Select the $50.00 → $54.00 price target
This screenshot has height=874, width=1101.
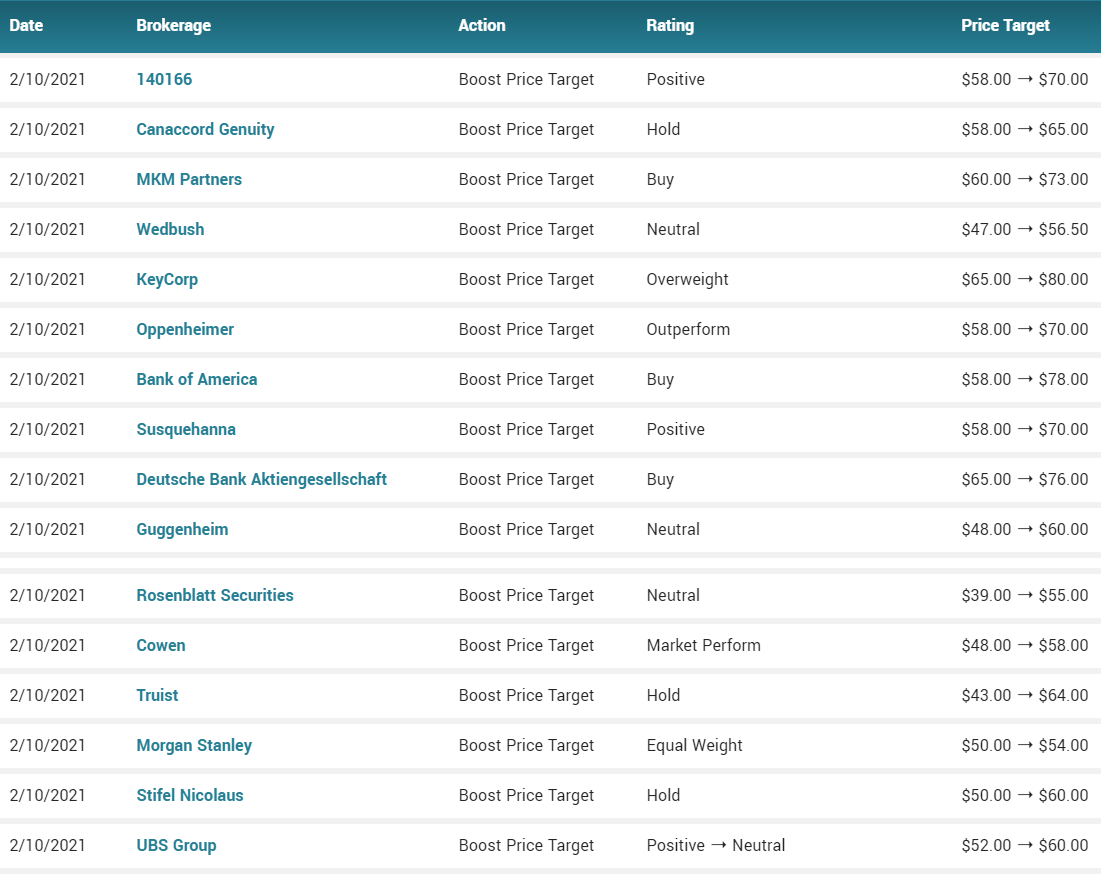tap(1024, 746)
